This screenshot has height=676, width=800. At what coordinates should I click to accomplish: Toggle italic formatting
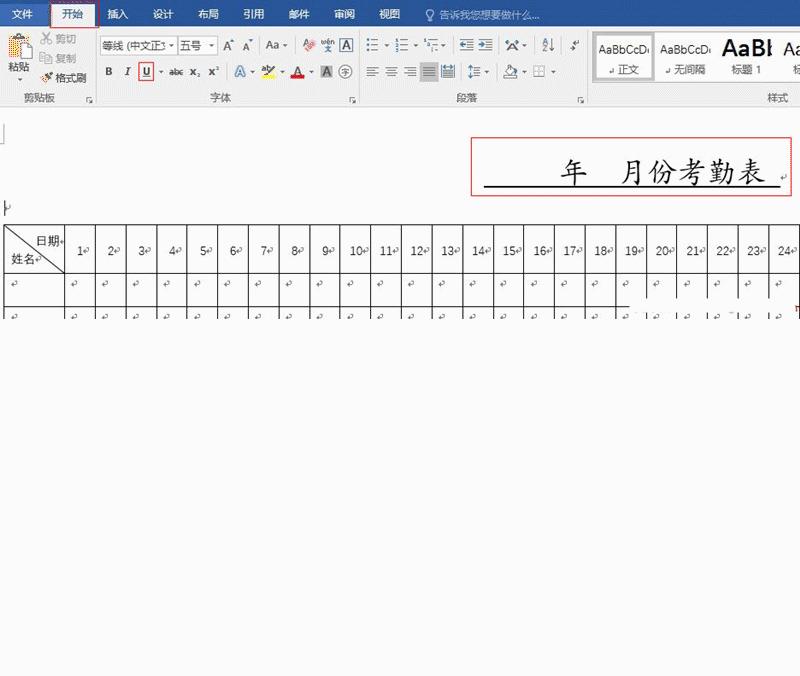[127, 71]
